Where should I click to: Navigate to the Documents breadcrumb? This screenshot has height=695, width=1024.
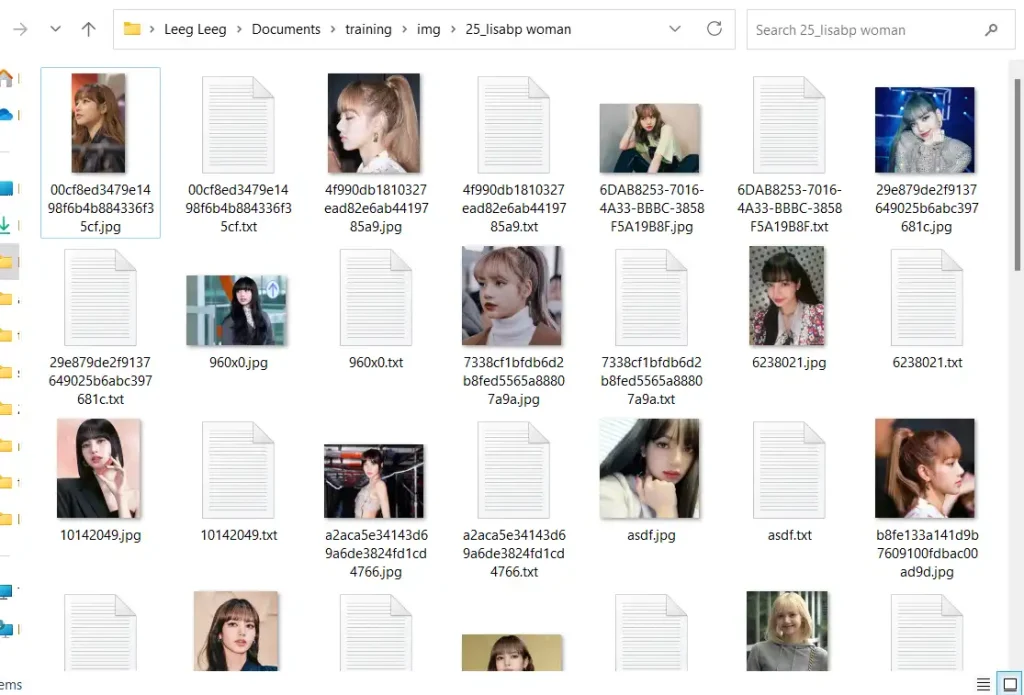click(286, 29)
